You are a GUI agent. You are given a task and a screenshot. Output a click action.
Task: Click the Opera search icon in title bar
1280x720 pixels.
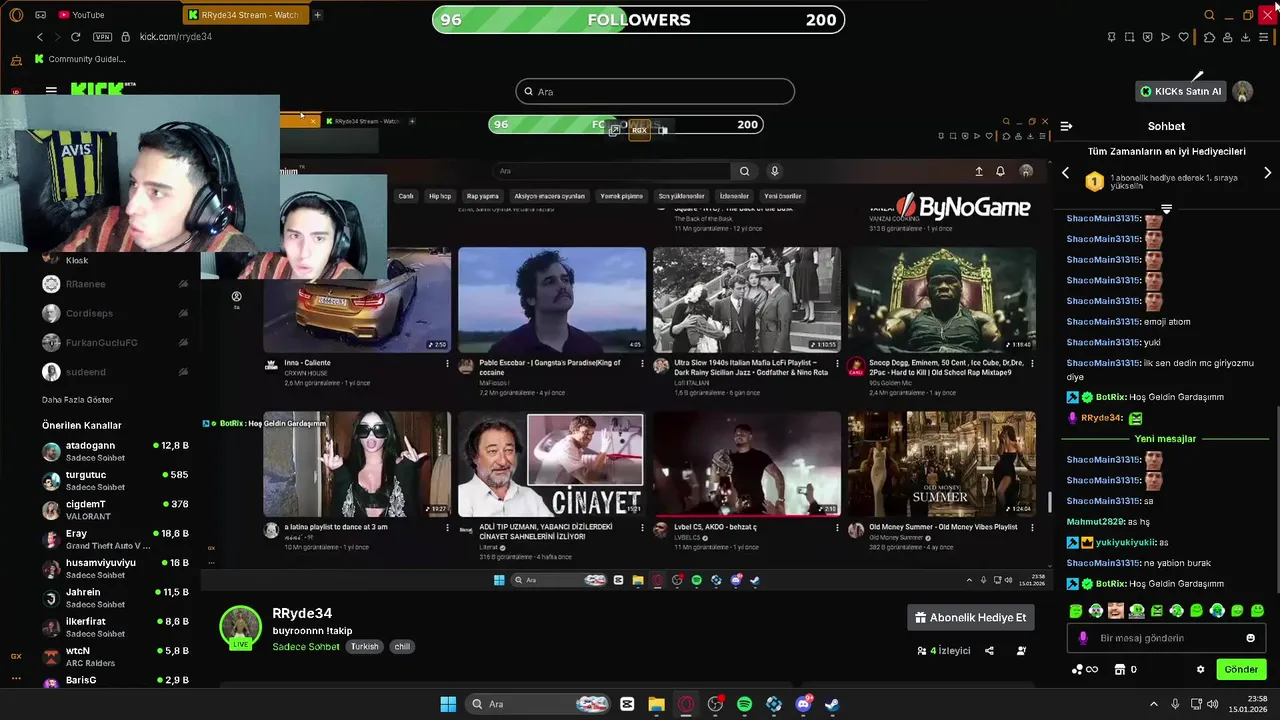[x=1209, y=15]
